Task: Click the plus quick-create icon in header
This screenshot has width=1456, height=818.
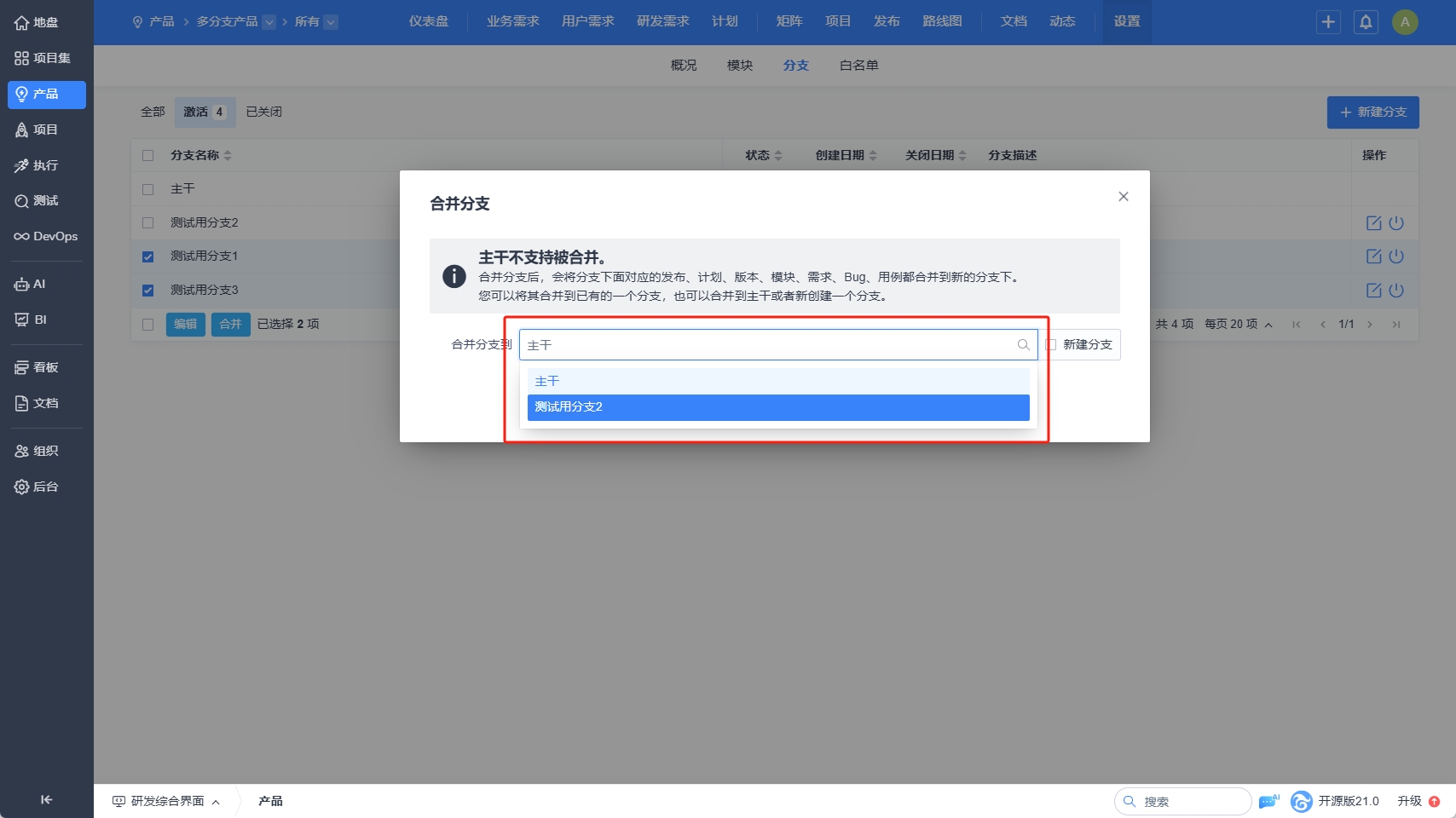Action: 1328,22
